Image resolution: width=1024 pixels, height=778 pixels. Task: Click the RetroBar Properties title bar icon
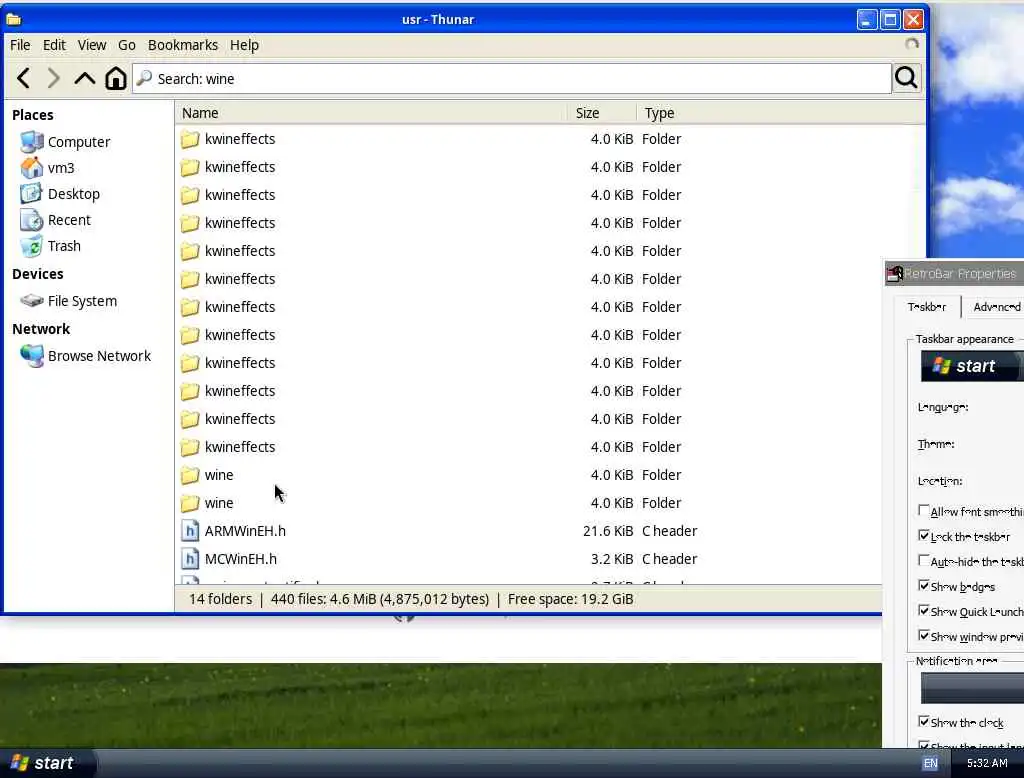pyautogui.click(x=895, y=274)
